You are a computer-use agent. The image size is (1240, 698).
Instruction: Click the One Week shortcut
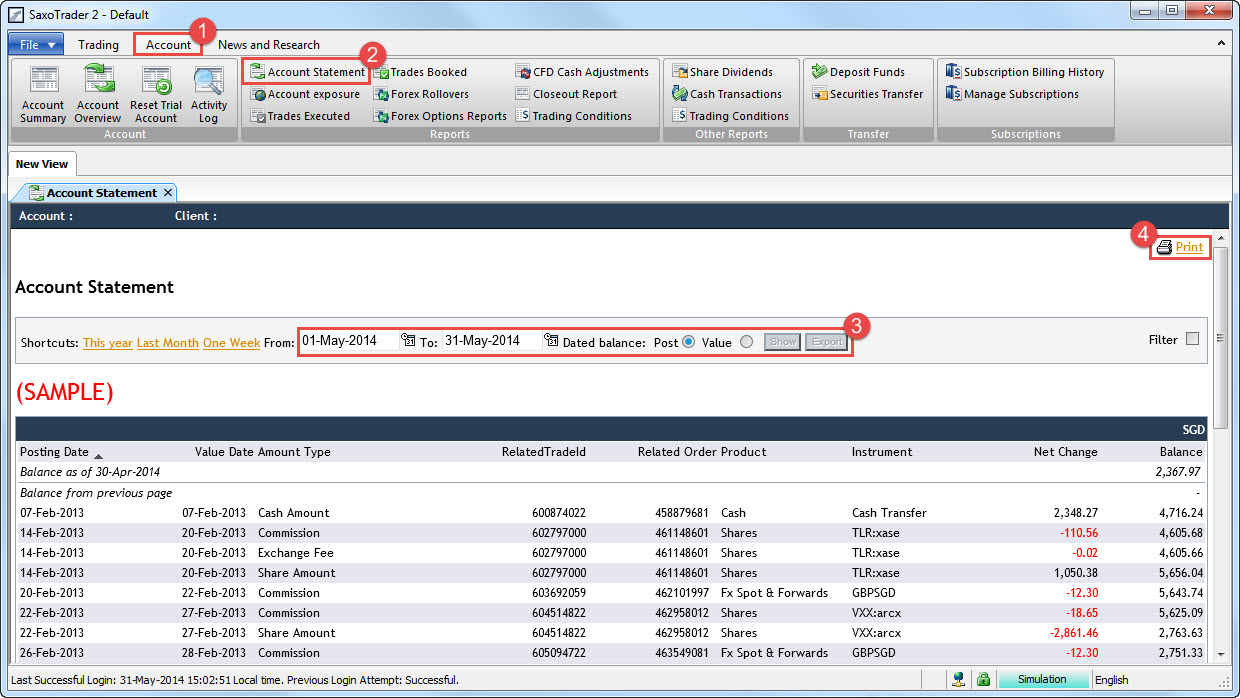click(231, 343)
